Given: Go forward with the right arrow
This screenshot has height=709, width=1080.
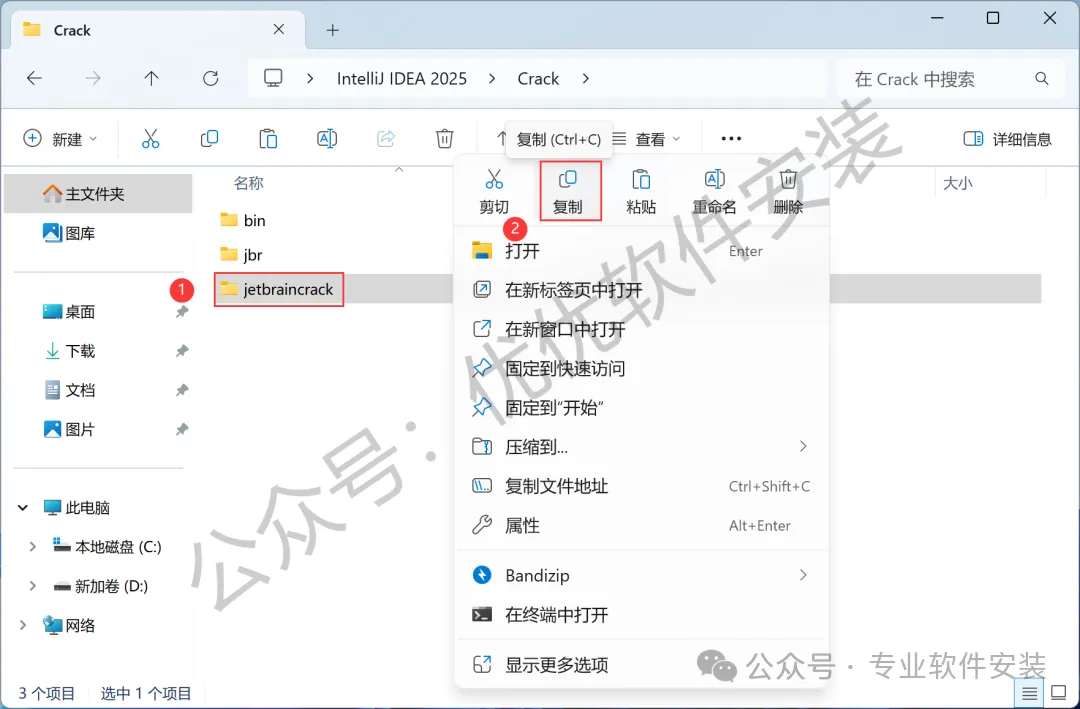Looking at the screenshot, I should 92,79.
